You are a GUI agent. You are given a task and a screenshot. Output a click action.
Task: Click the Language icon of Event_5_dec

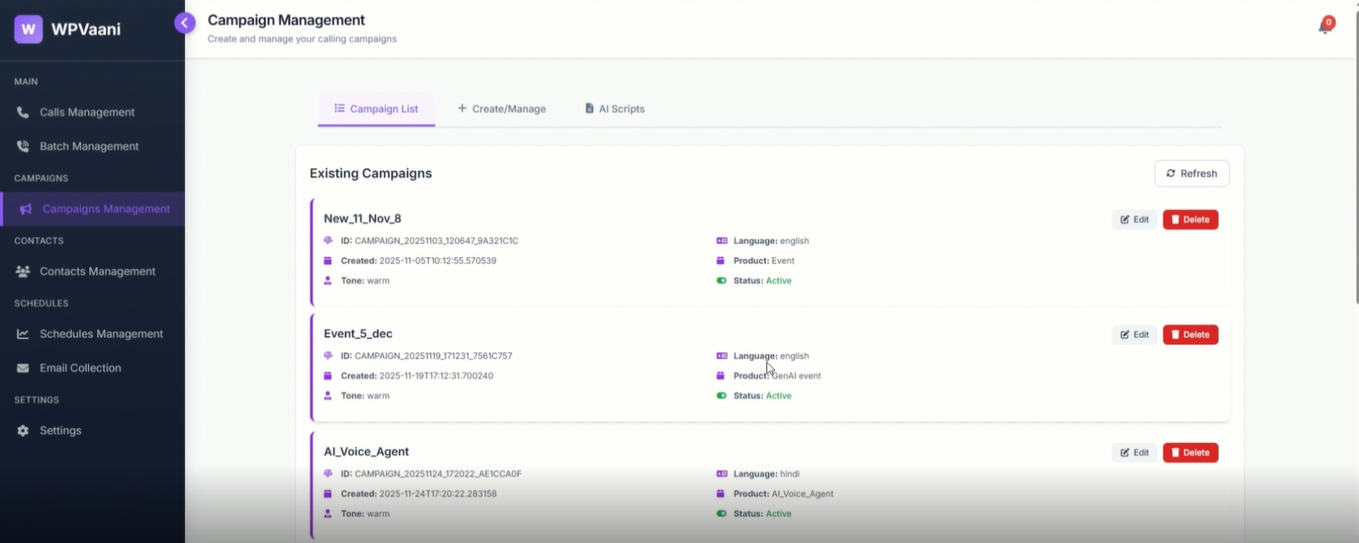(722, 356)
